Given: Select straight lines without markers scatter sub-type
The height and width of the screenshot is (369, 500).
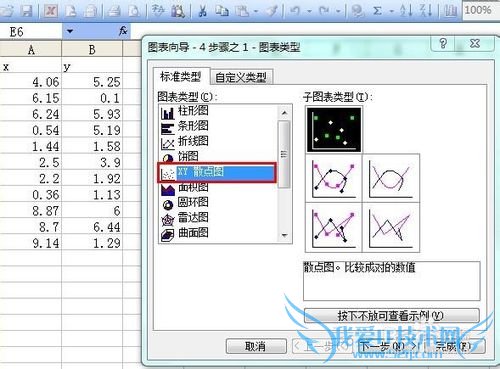Looking at the screenshot, I should pos(391,228).
